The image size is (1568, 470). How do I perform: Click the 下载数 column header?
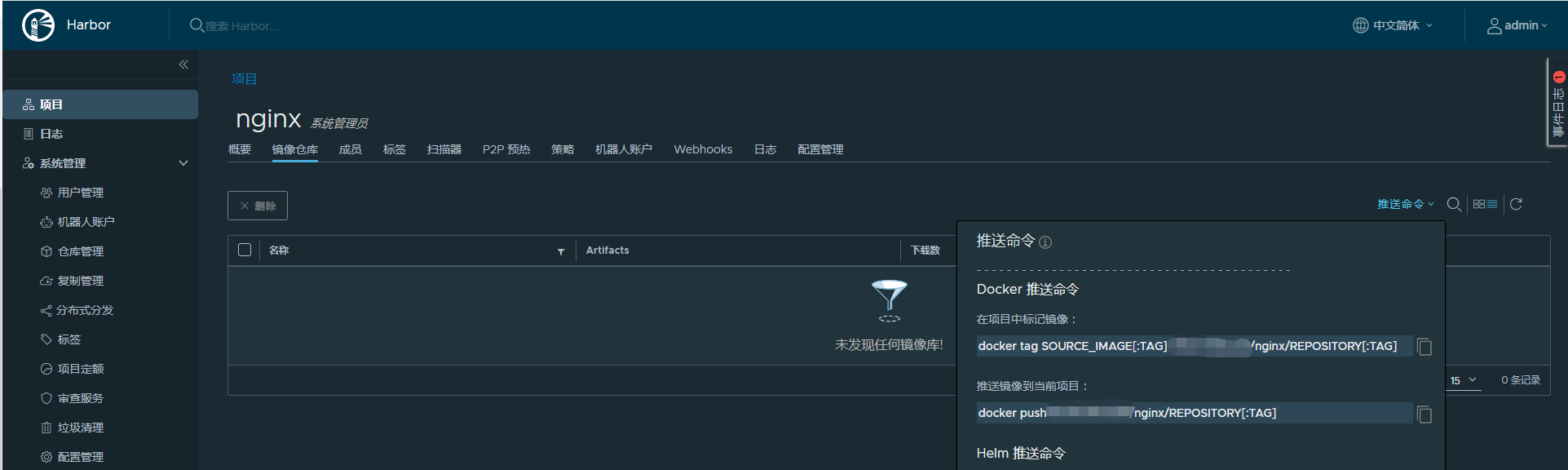pos(925,251)
